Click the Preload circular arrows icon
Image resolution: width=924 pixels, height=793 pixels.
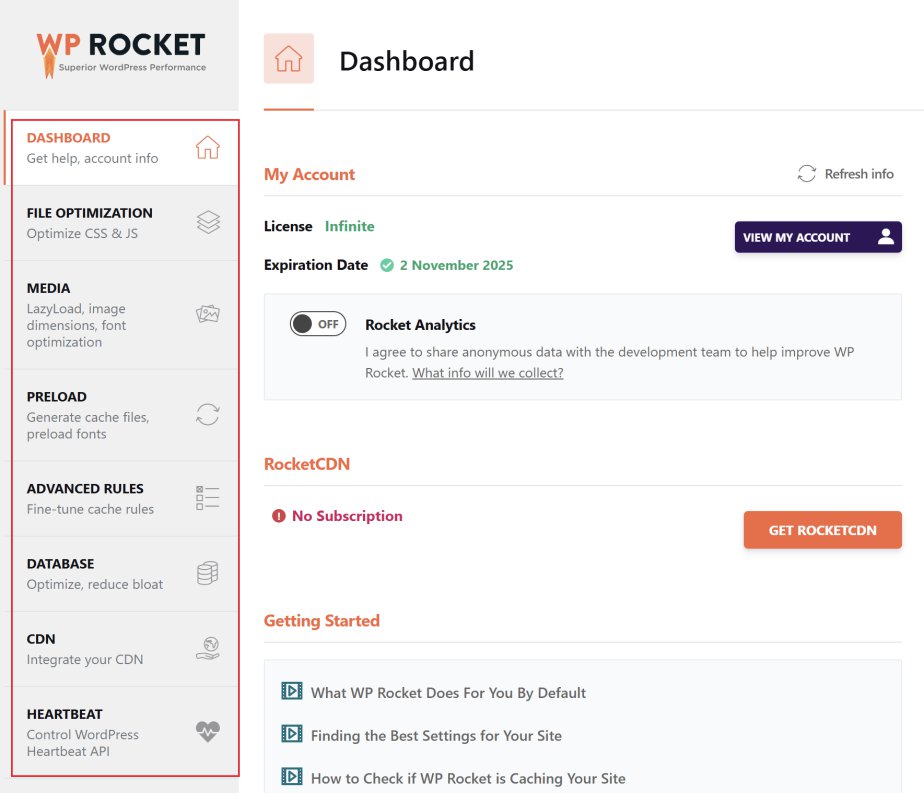[x=207, y=414]
